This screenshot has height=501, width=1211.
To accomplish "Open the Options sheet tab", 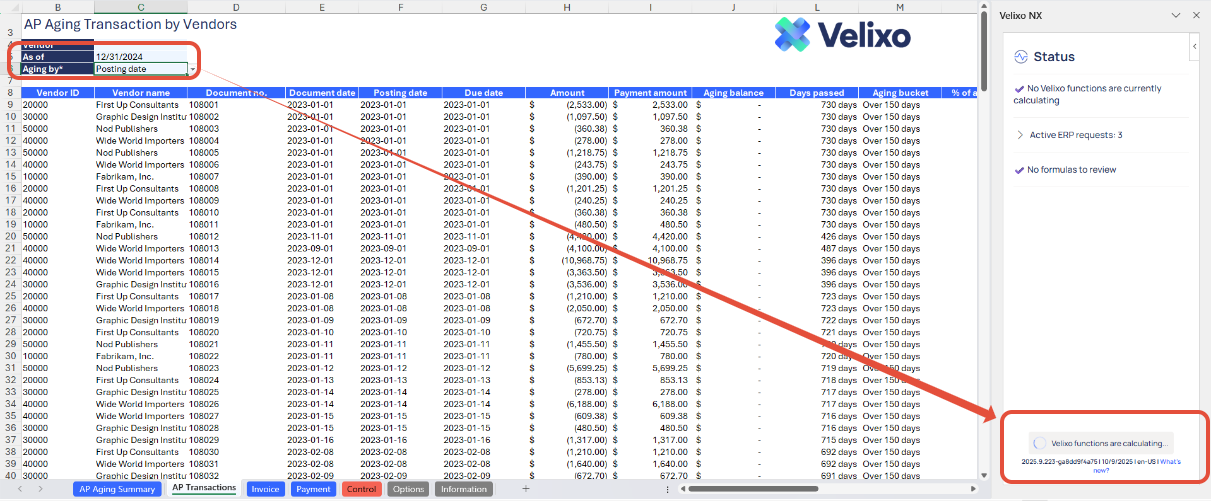I will pyautogui.click(x=408, y=489).
